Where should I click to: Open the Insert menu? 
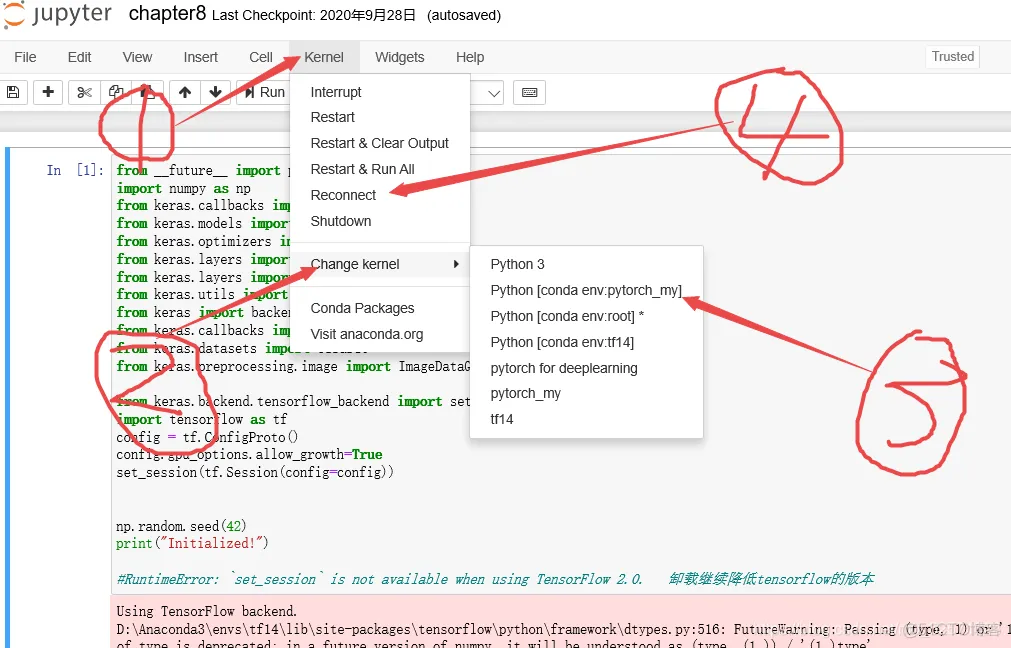[201, 57]
